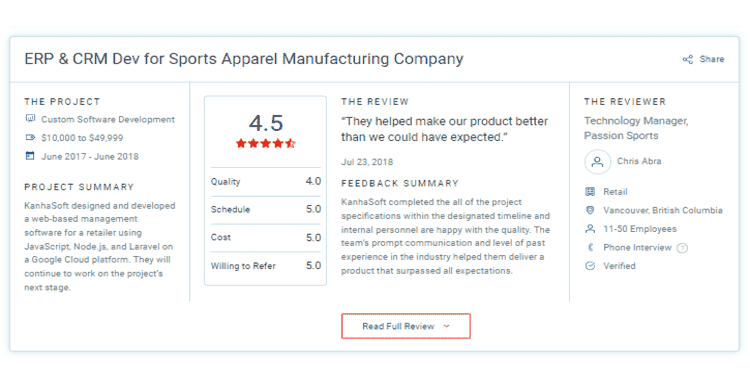Select the Willing to Refer rating row

tap(266, 265)
